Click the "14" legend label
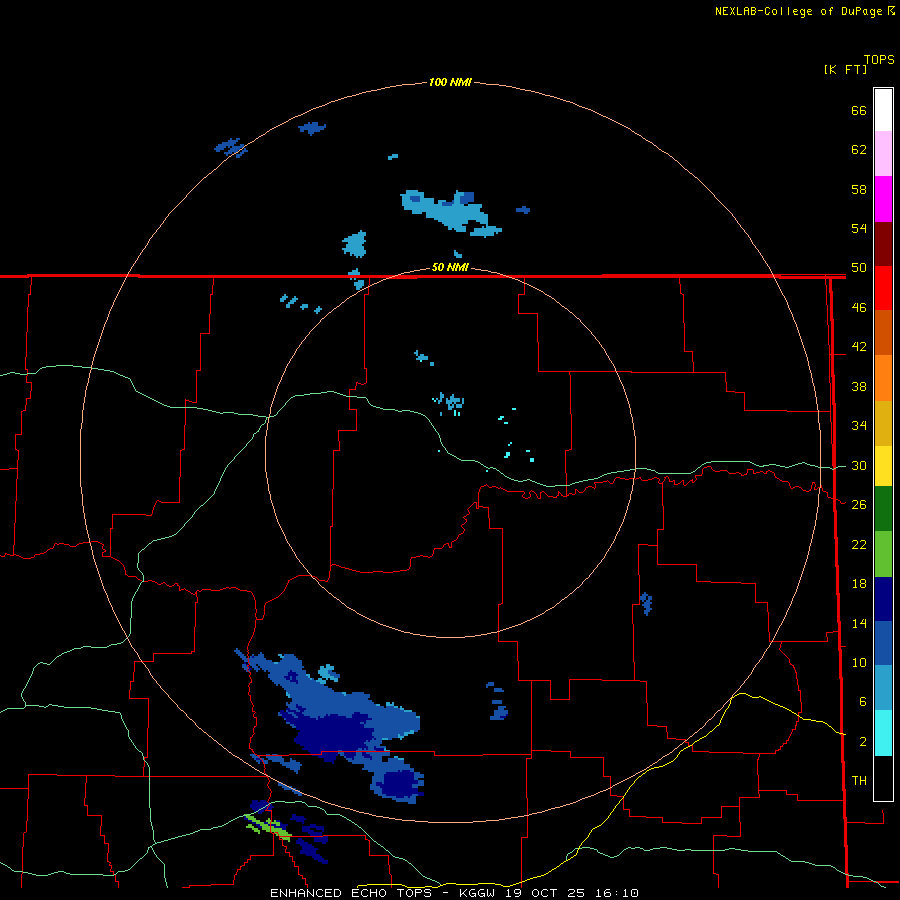 859,623
